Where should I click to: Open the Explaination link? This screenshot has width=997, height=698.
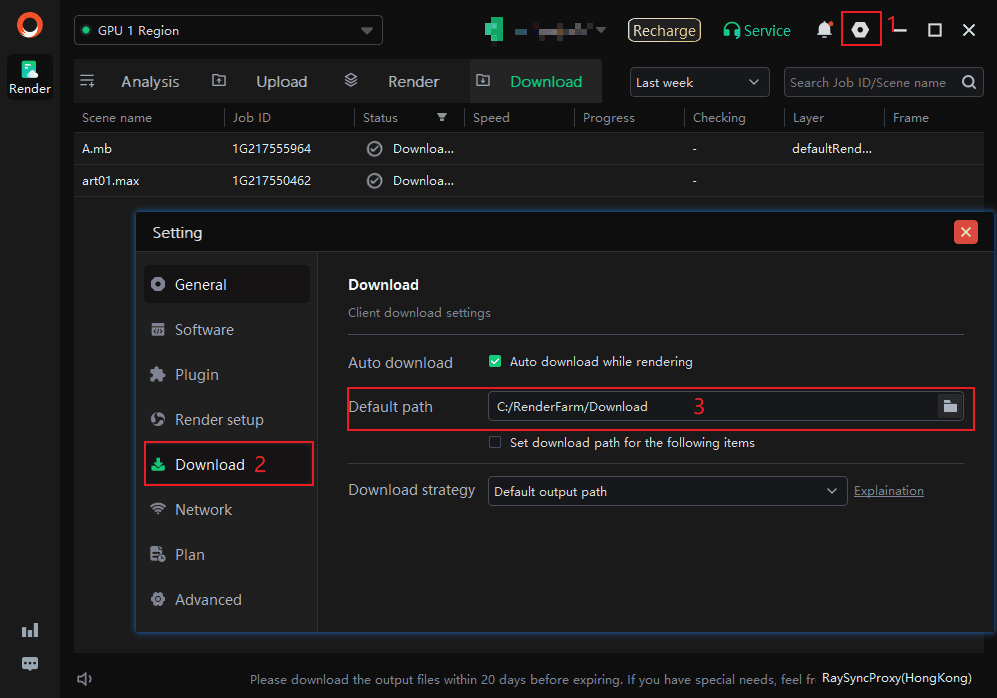[888, 491]
